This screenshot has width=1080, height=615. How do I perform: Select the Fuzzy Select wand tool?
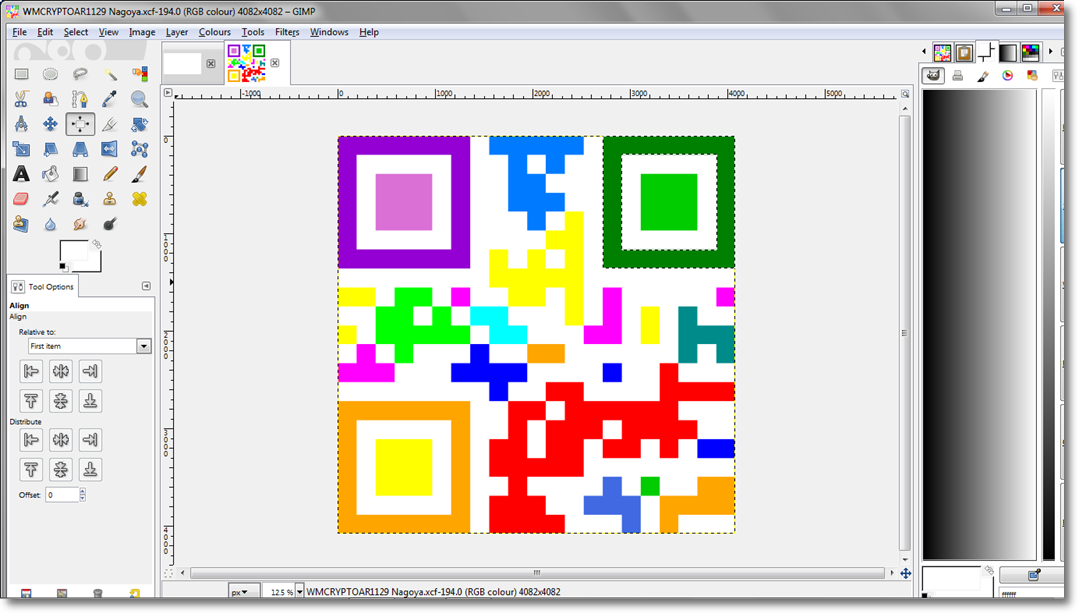coord(110,74)
